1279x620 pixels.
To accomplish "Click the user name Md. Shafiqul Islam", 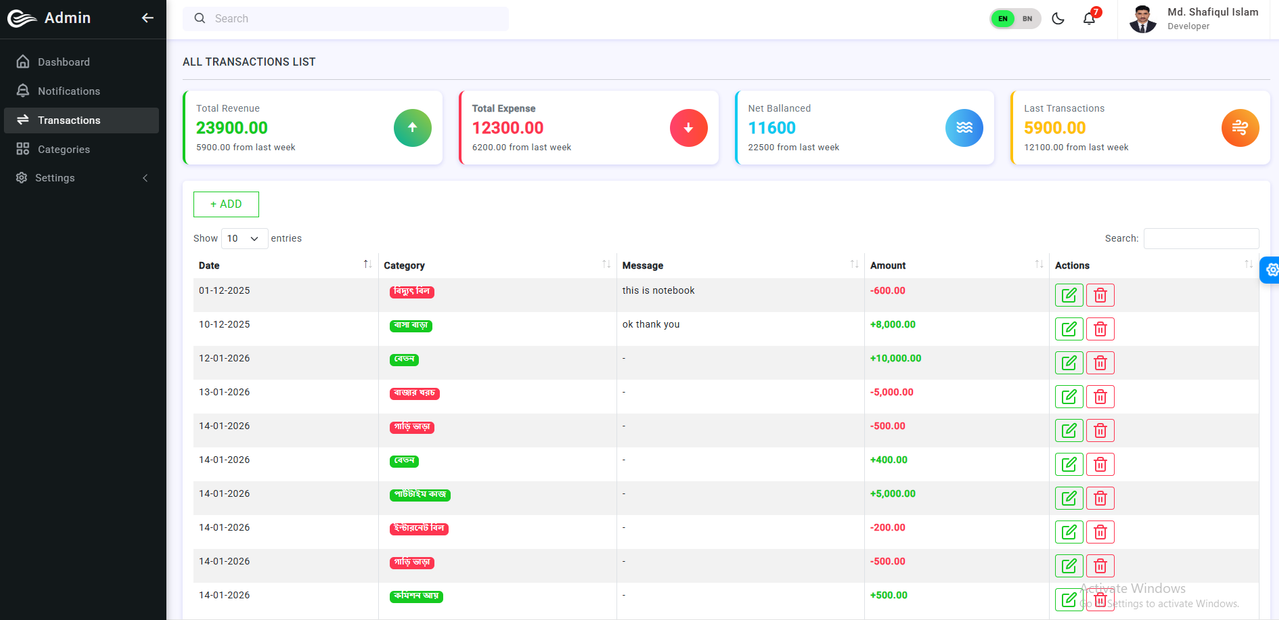I will click(1213, 12).
